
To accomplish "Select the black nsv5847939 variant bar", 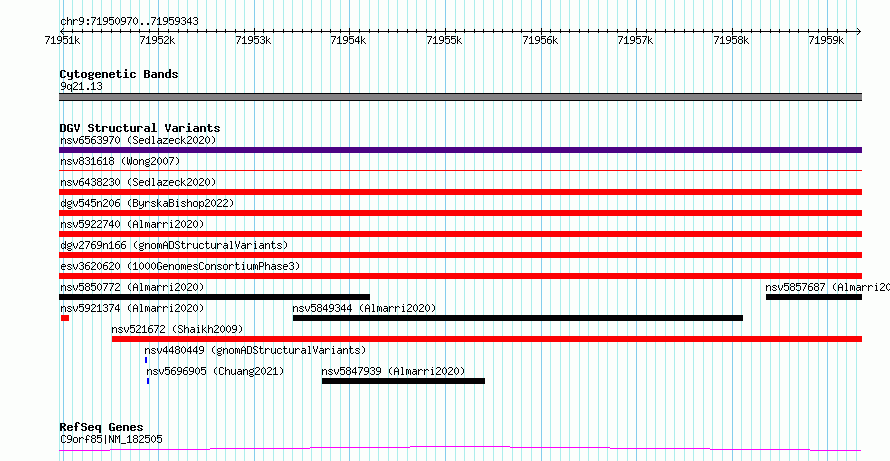I will click(x=404, y=381).
